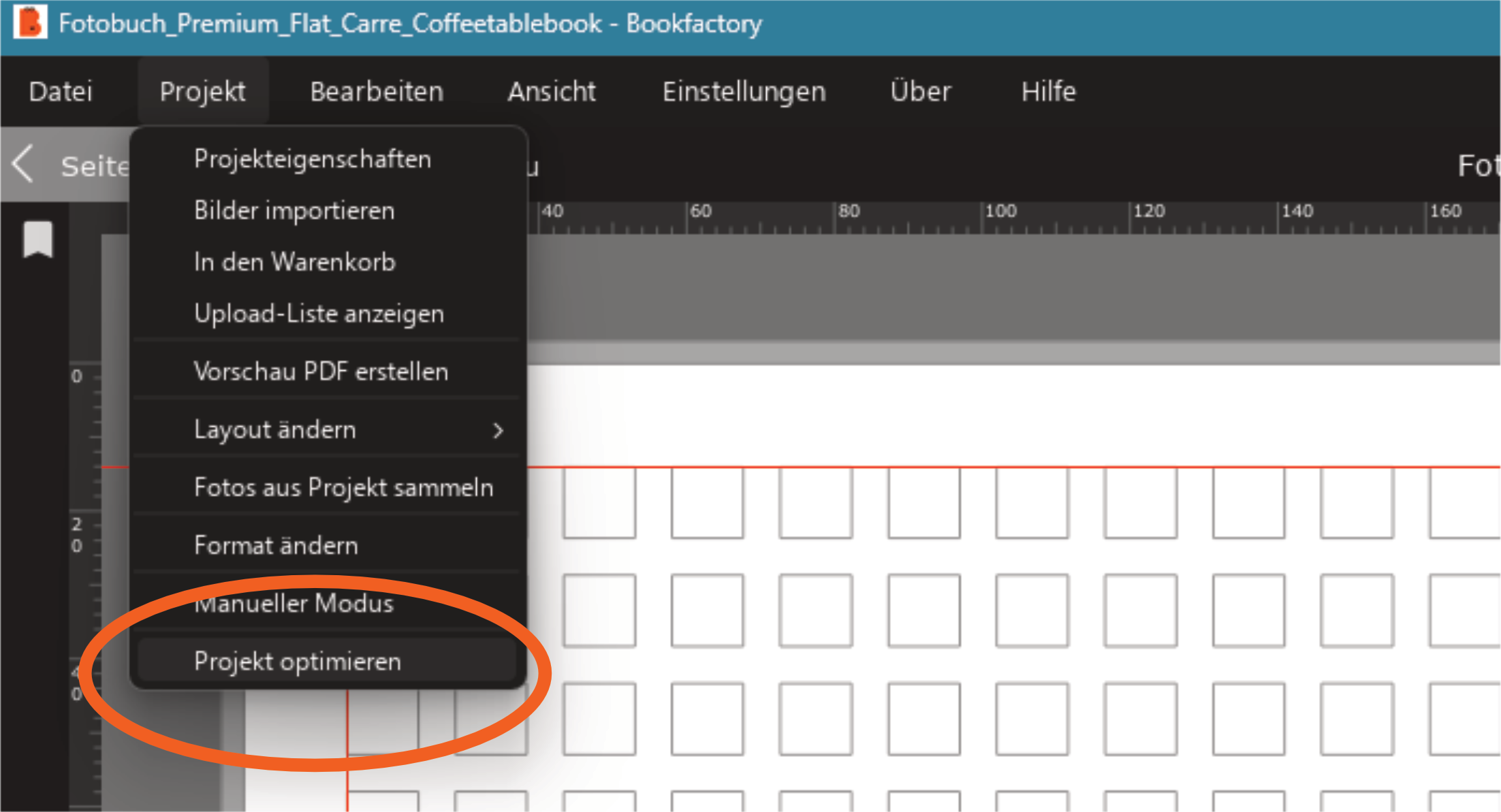Expand the Layout ändern submenu
Screen dimensions: 1501x812
click(327, 430)
